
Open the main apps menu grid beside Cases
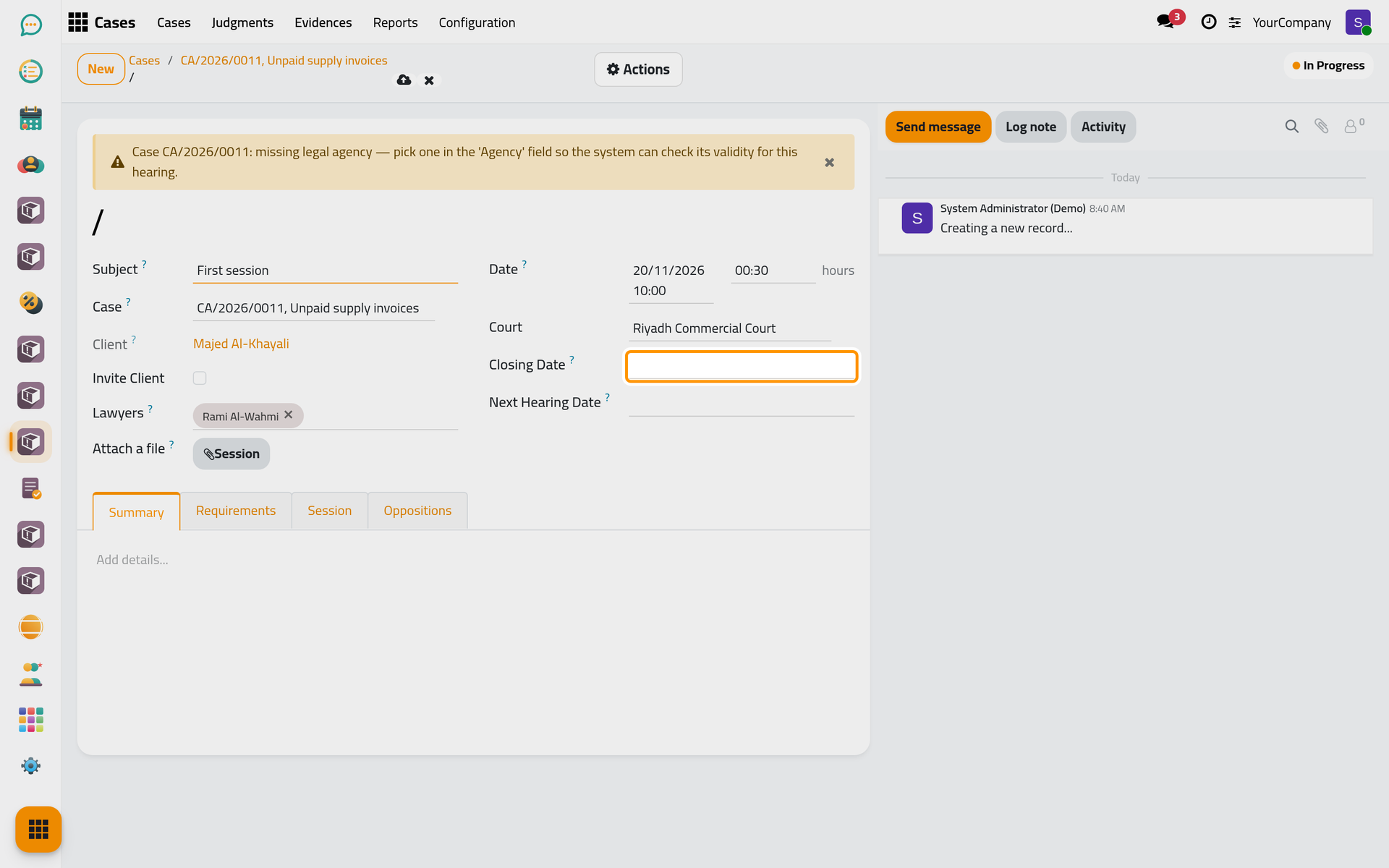click(78, 22)
